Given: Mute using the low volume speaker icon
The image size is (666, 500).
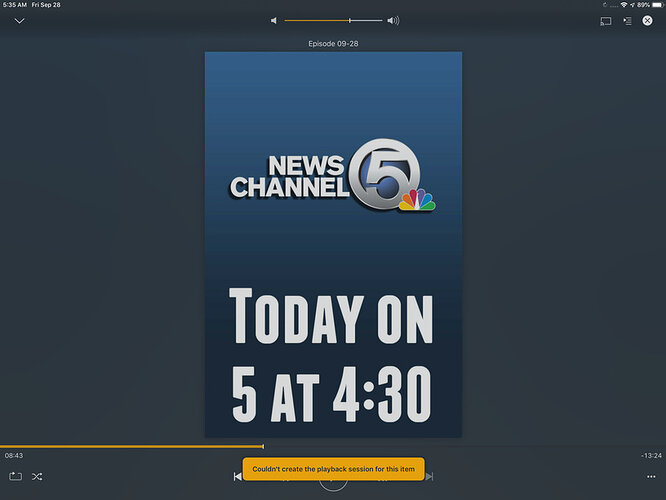Looking at the screenshot, I should coord(274,20).
